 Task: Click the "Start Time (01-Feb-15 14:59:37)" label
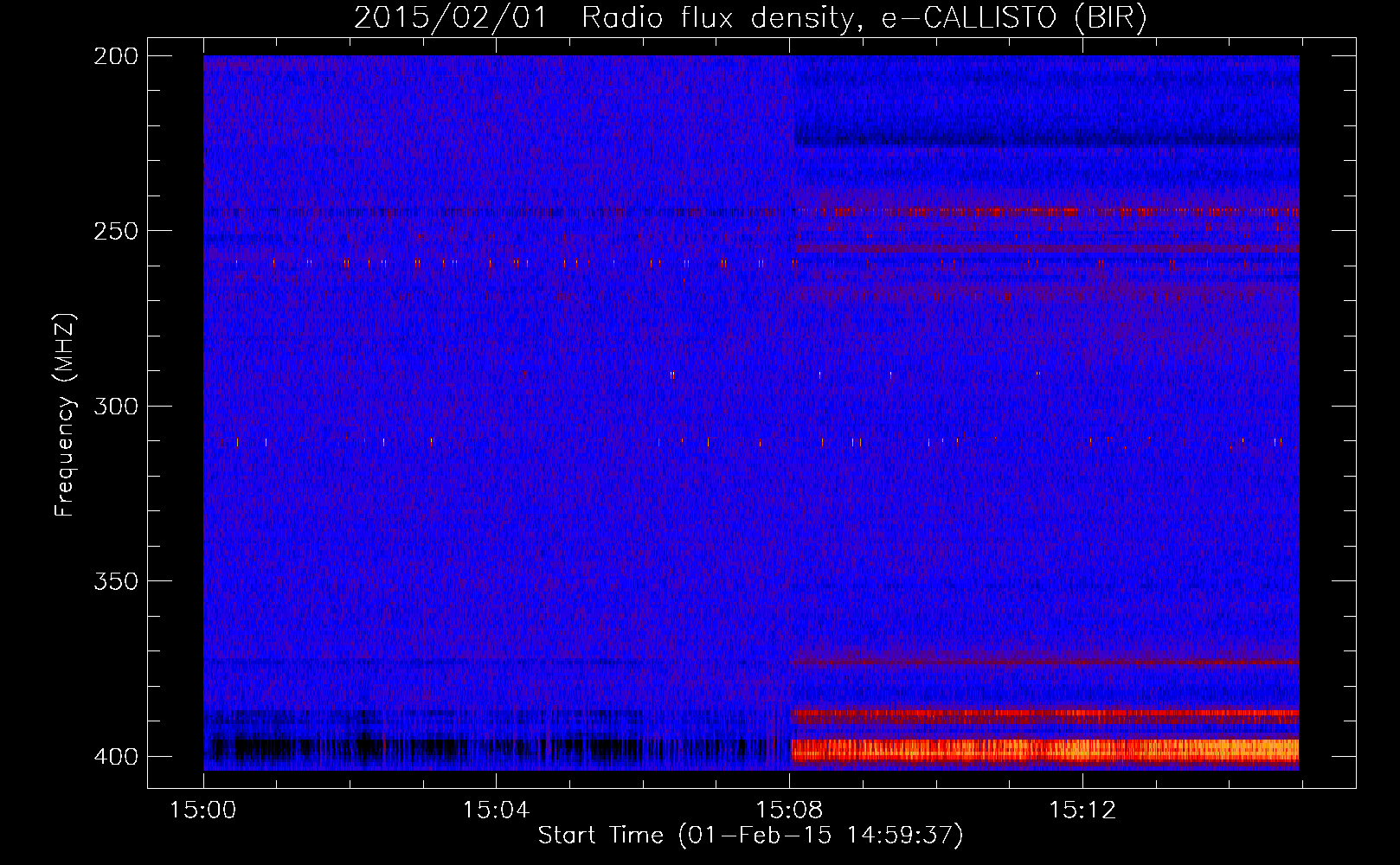point(750,836)
